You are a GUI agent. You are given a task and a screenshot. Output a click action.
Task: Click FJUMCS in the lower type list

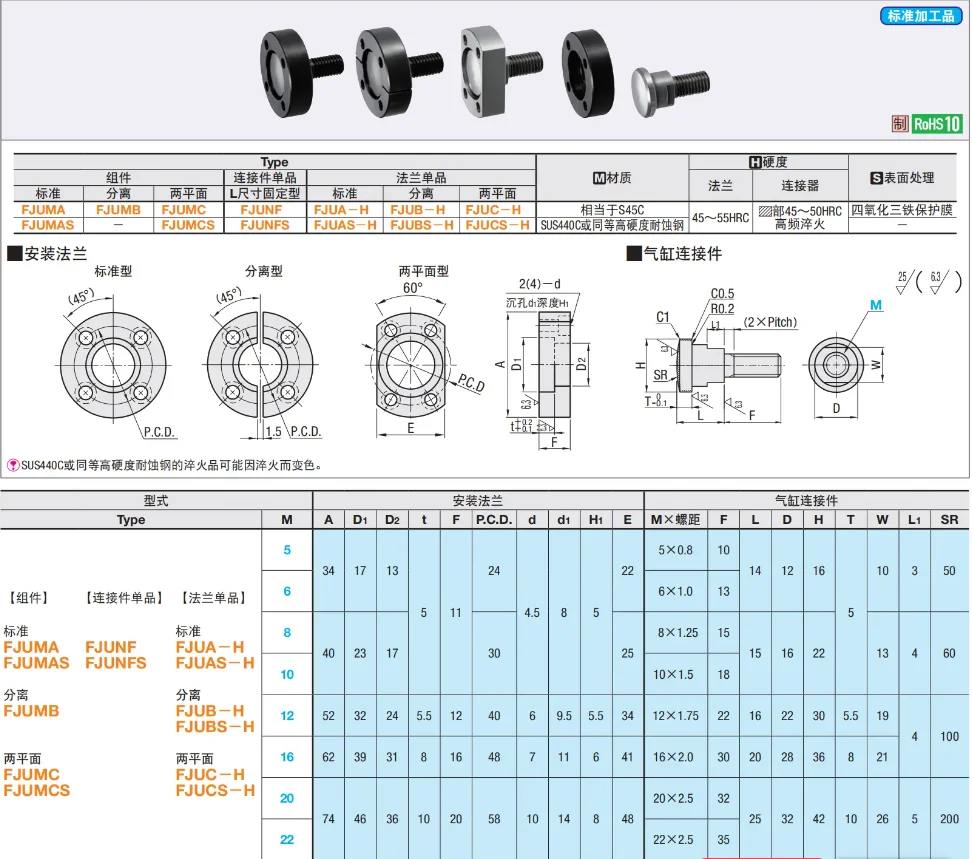click(39, 790)
